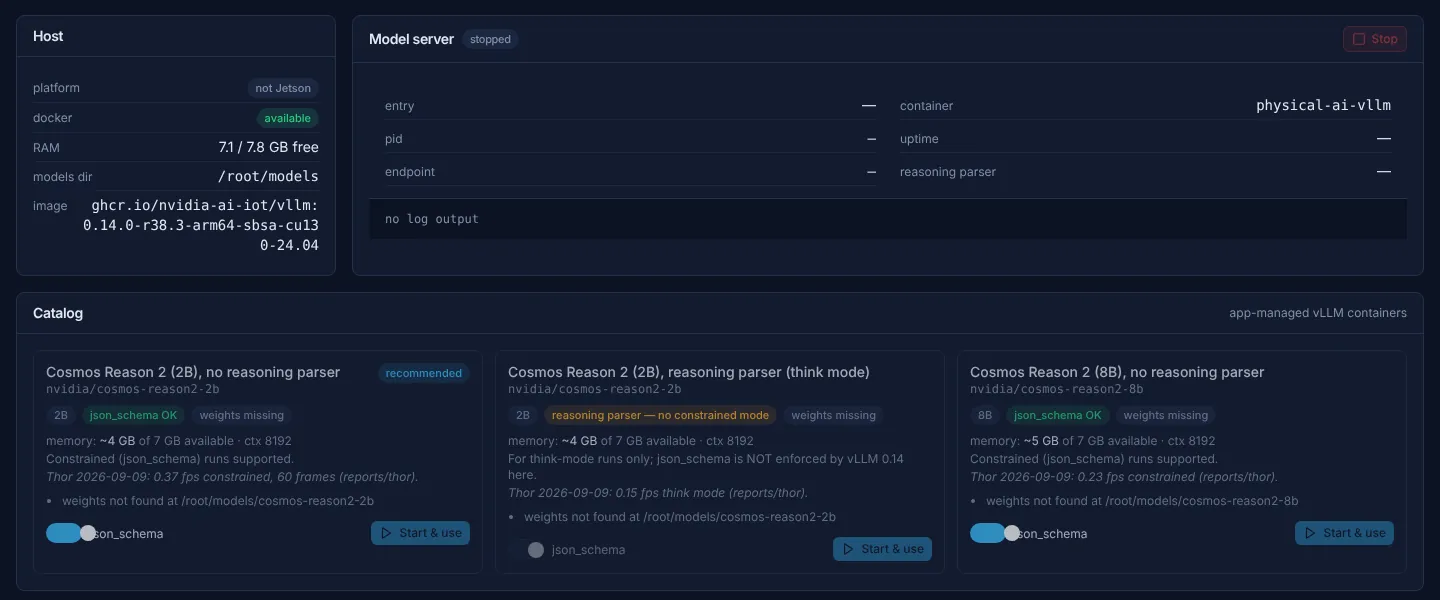Viewport: 1440px width, 600px height.
Task: Click the 'json_schema OK' badge on the 8B card
Action: tap(1057, 415)
